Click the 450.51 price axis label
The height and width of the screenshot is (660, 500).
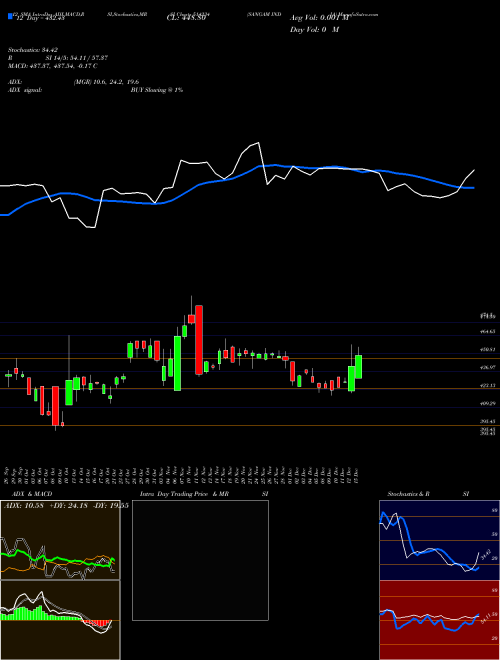[489, 349]
